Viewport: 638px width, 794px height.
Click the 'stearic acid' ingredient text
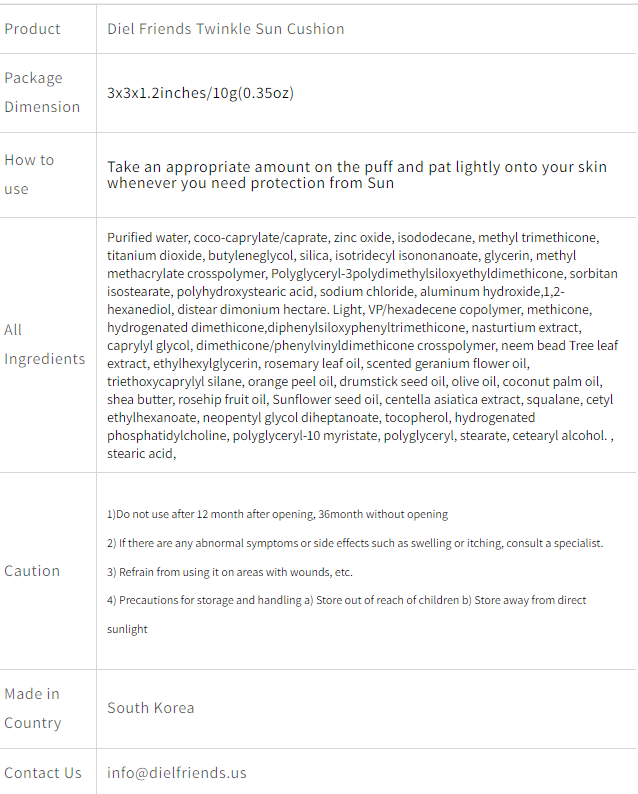coord(141,454)
